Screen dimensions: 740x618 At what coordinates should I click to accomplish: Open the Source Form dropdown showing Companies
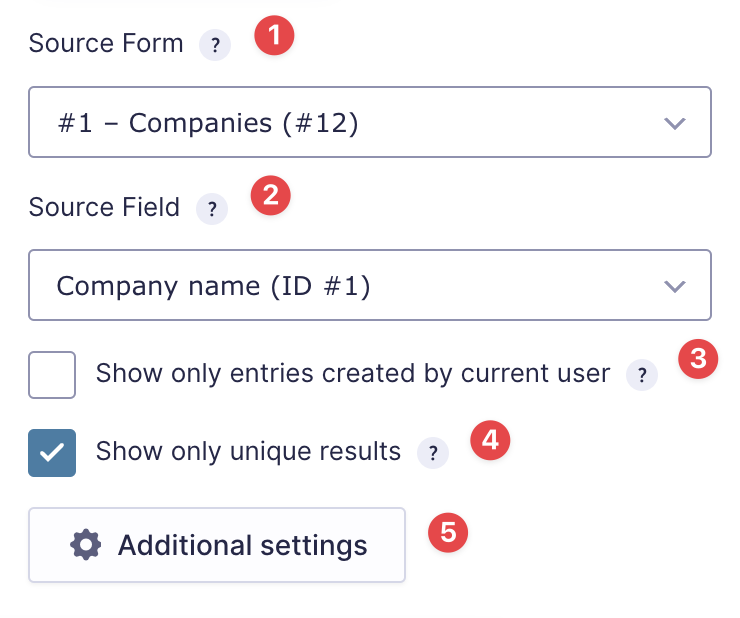[x=369, y=122]
